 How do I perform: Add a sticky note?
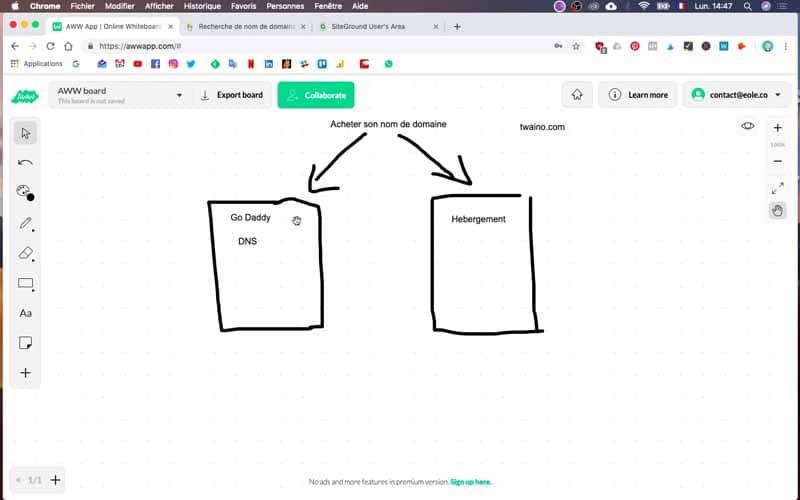tap(25, 343)
